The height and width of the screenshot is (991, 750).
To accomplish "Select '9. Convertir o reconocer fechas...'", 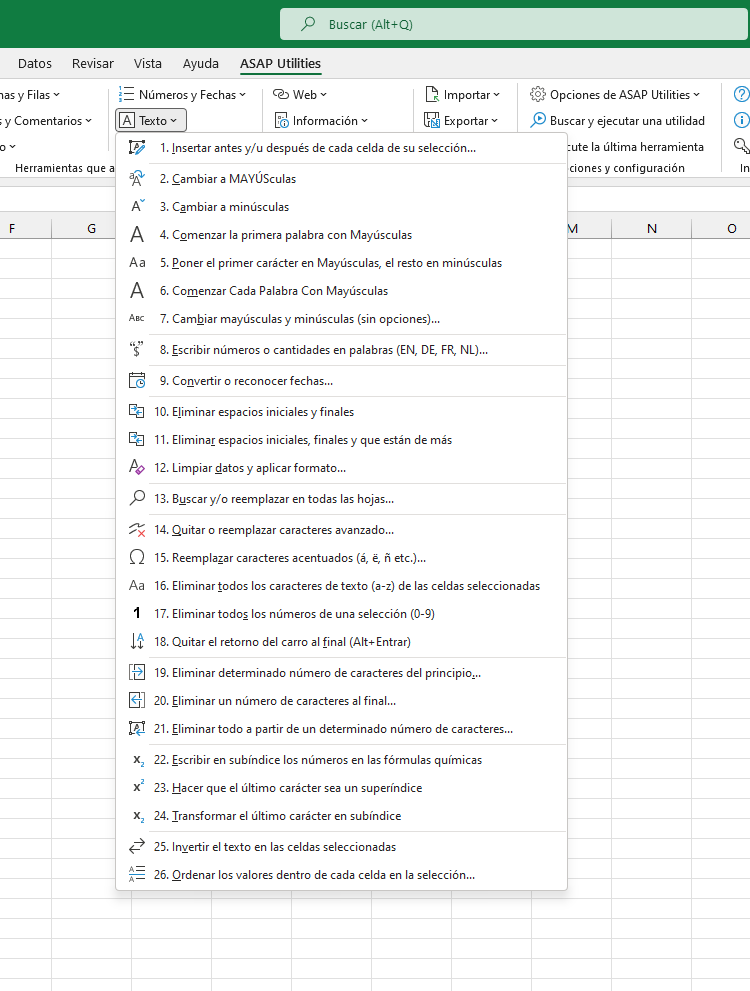I will point(341,380).
